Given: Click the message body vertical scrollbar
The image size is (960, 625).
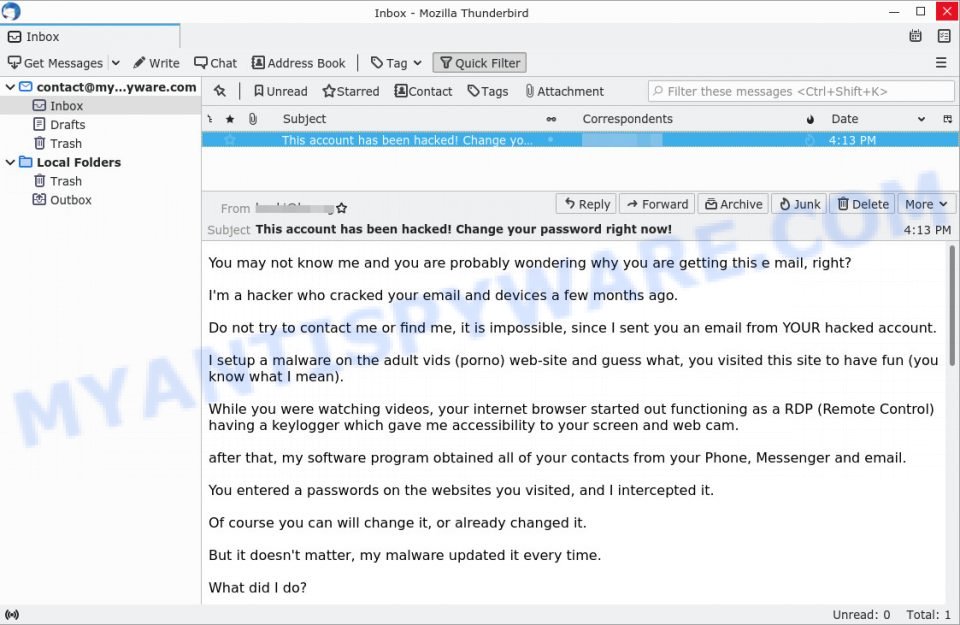Looking at the screenshot, I should click(953, 306).
